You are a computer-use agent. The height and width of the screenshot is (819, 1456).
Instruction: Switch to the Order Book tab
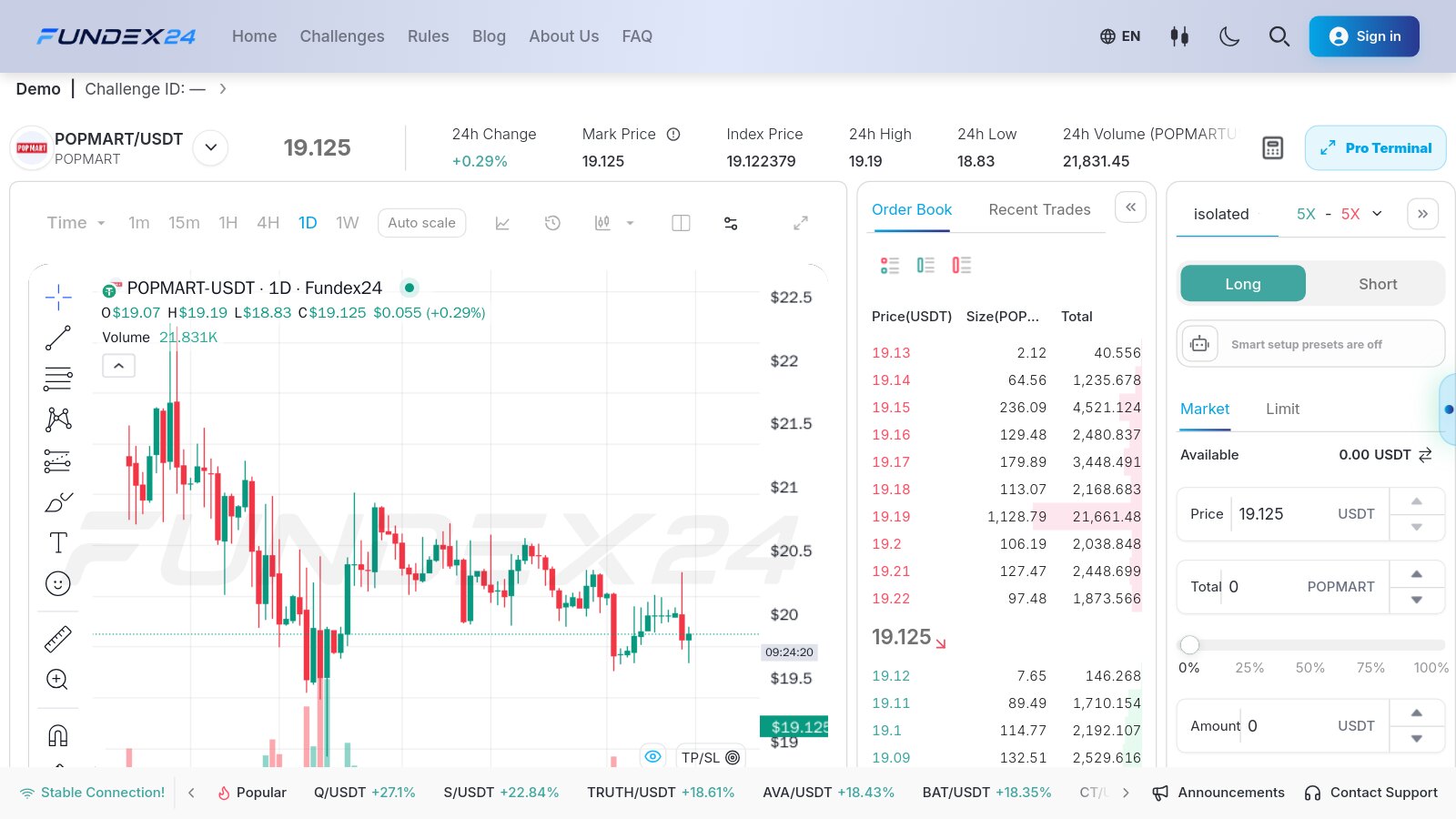click(912, 209)
